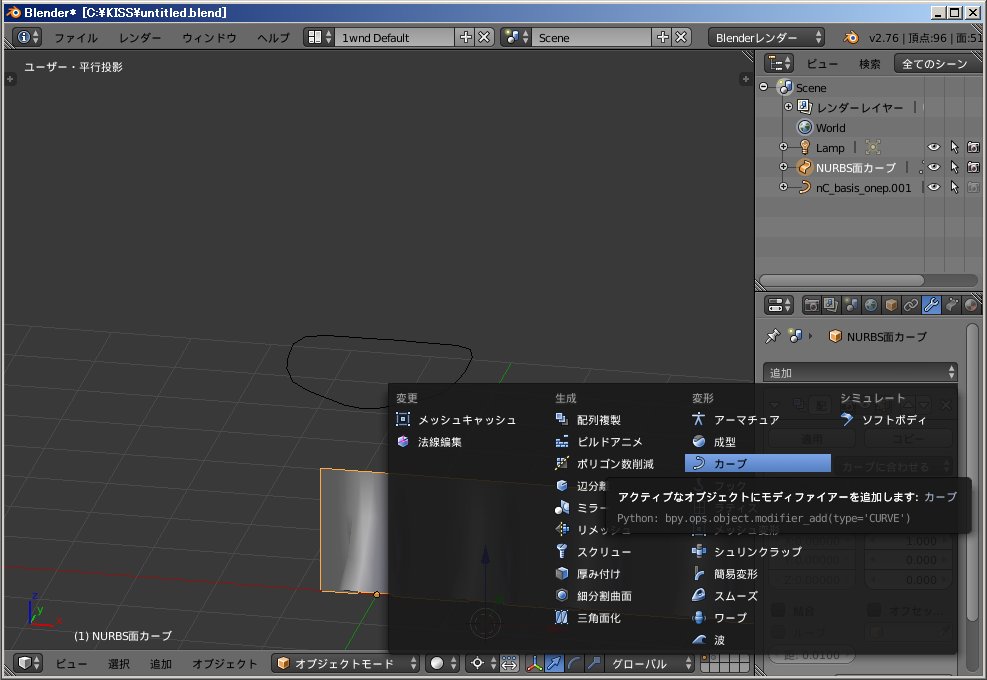Open the pivot point dropdown
This screenshot has width=987, height=680.
click(x=483, y=663)
